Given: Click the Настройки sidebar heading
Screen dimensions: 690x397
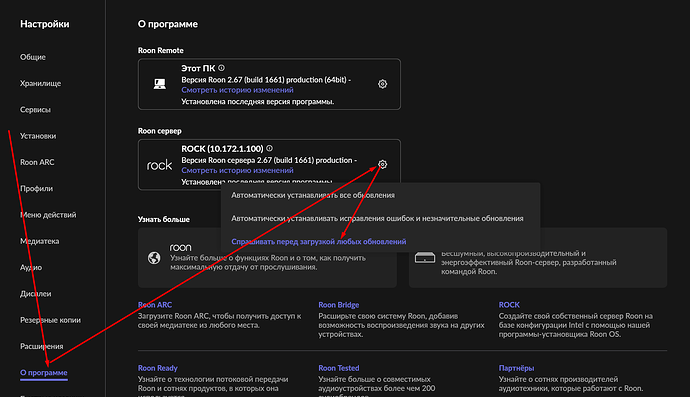Looking at the screenshot, I should 44,24.
